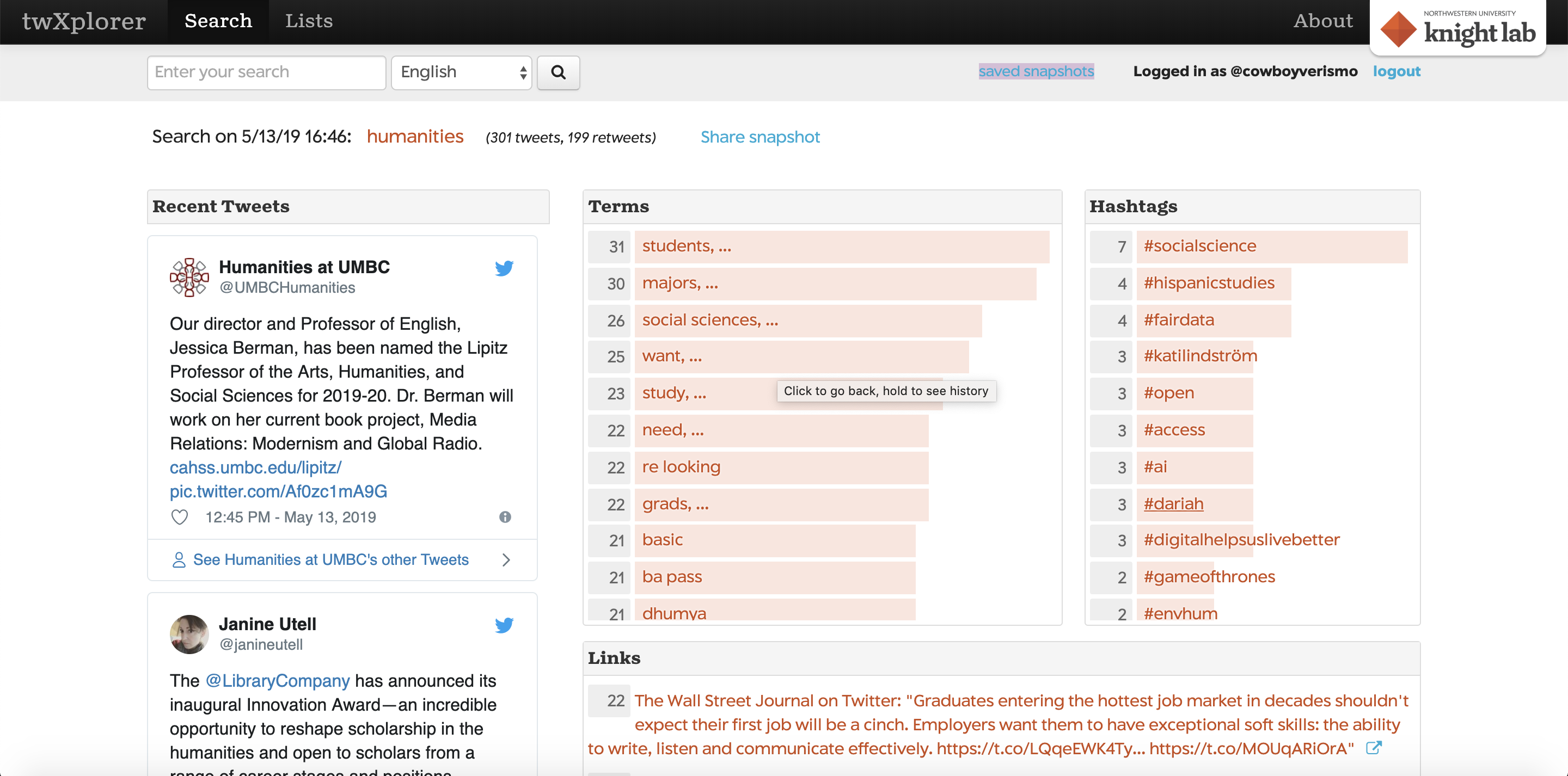Click Share snapshot link
This screenshot has height=776, width=1568.
tap(759, 137)
